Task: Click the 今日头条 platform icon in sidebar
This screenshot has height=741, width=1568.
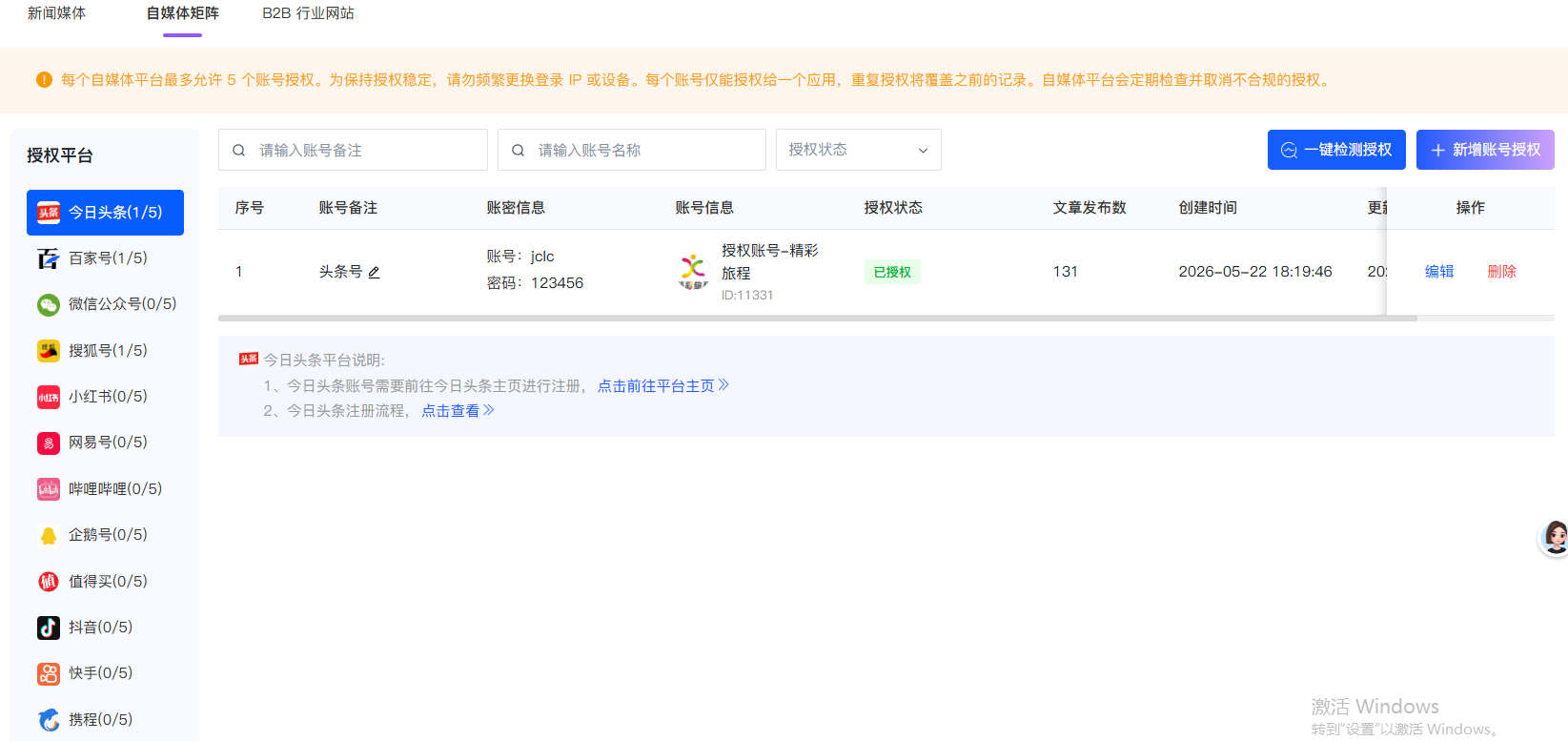Action: 49,213
